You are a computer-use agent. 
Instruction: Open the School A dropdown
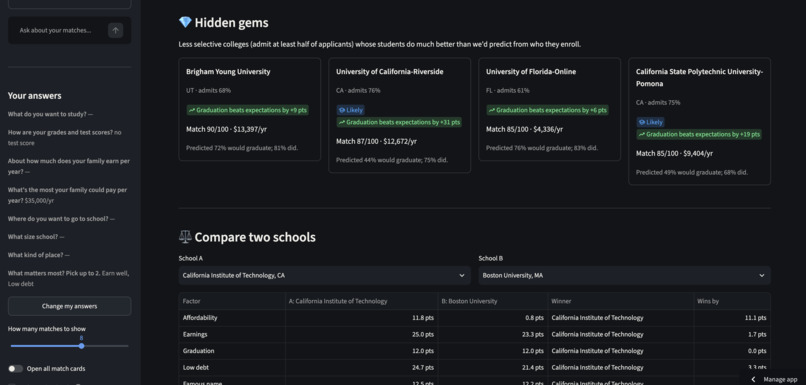[324, 276]
